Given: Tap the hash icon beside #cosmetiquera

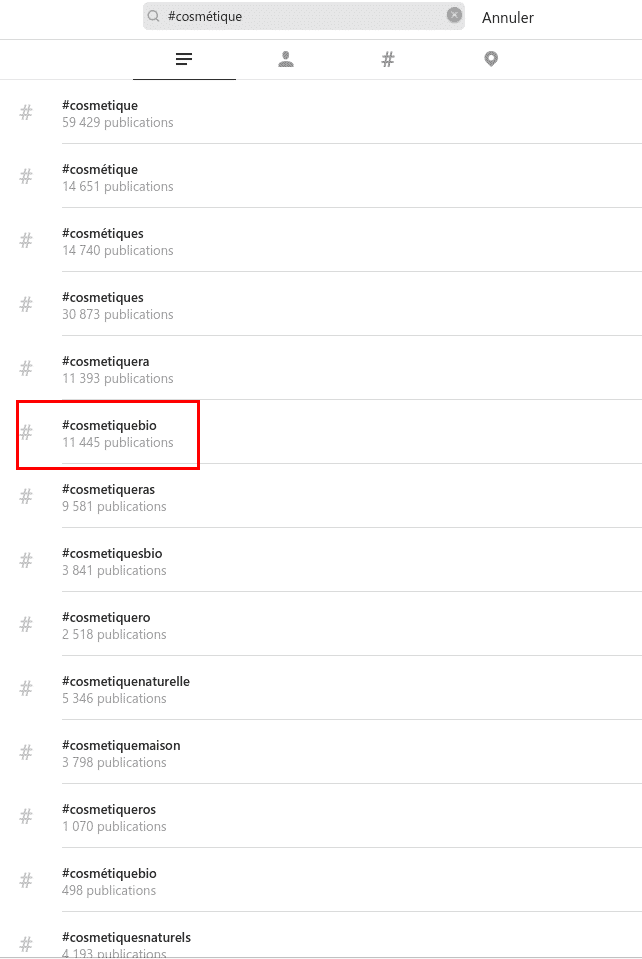Looking at the screenshot, I should point(26,369).
